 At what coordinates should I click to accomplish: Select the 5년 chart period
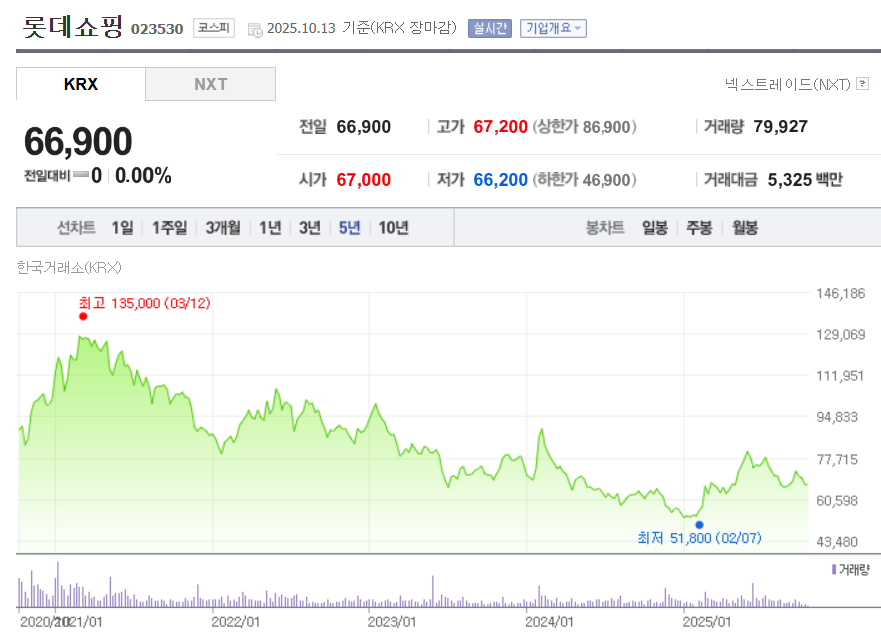349,228
